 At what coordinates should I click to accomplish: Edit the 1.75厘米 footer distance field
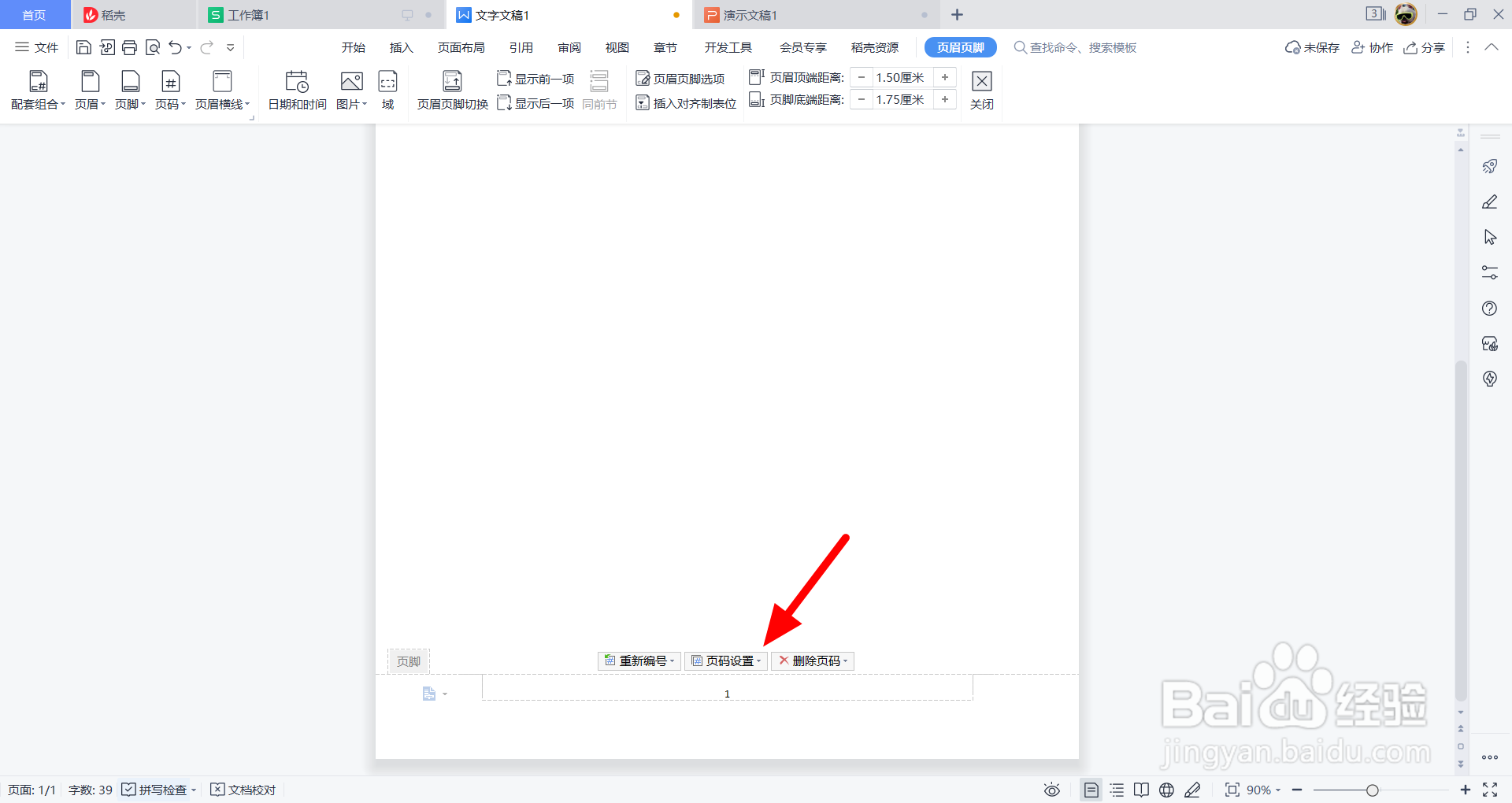[x=901, y=99]
